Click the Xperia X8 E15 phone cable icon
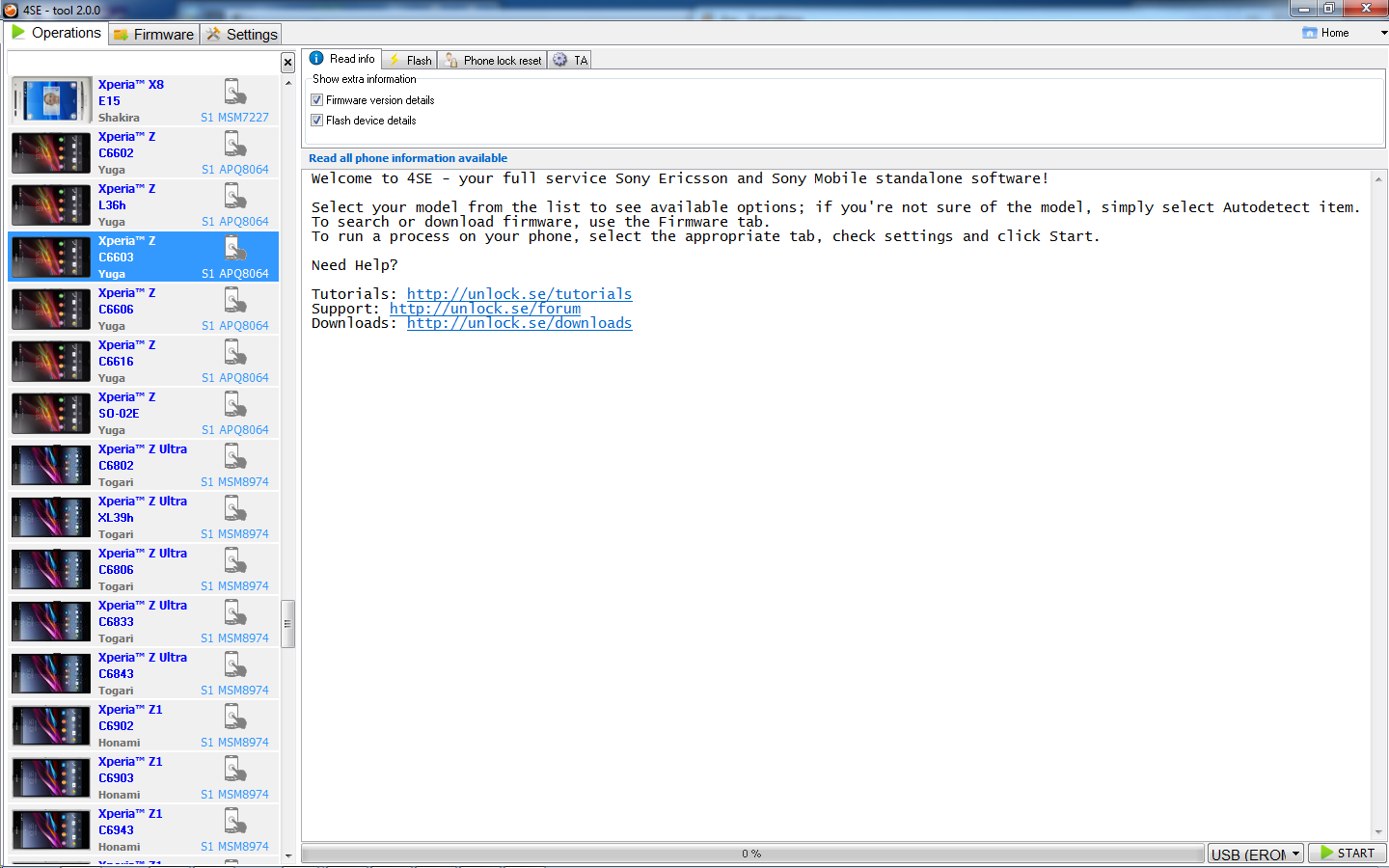This screenshot has width=1389, height=868. [235, 92]
